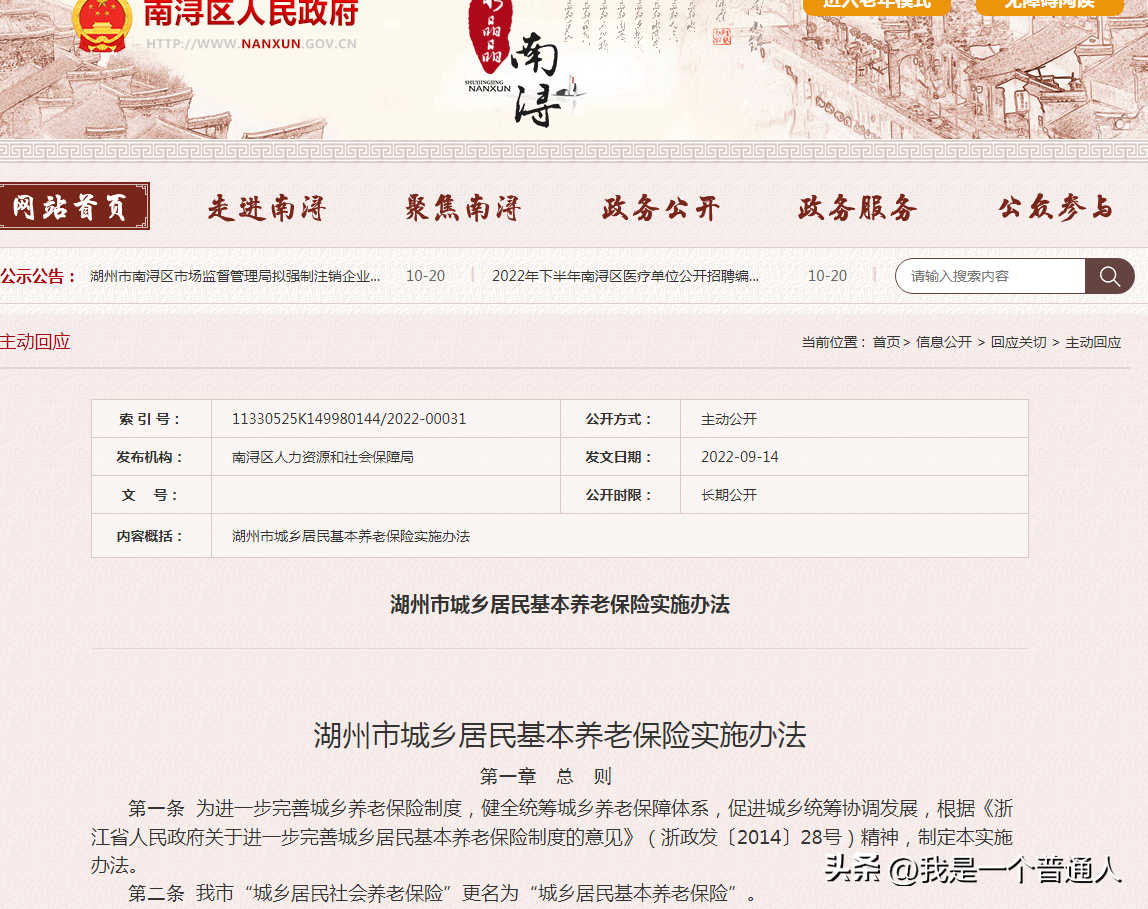Click 信息公开 breadcrumb link
Viewport: 1148px width, 909px height.
click(x=943, y=342)
